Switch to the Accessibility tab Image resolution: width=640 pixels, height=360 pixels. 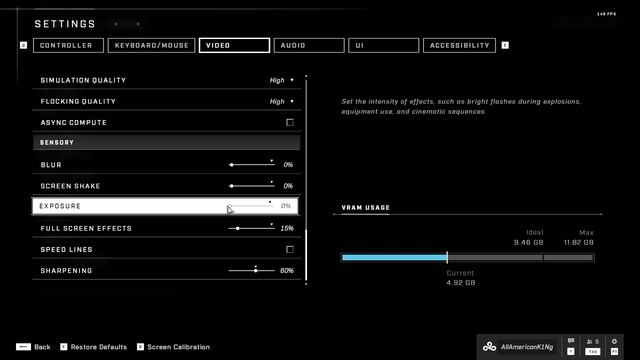[459, 45]
